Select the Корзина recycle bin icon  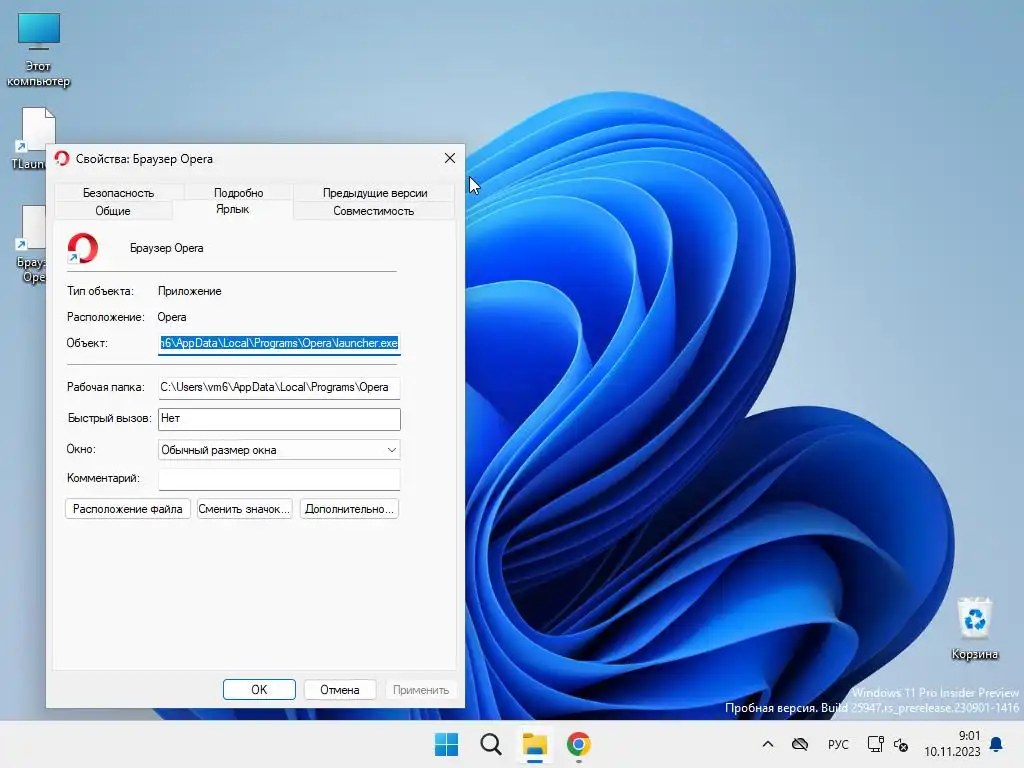pos(974,628)
